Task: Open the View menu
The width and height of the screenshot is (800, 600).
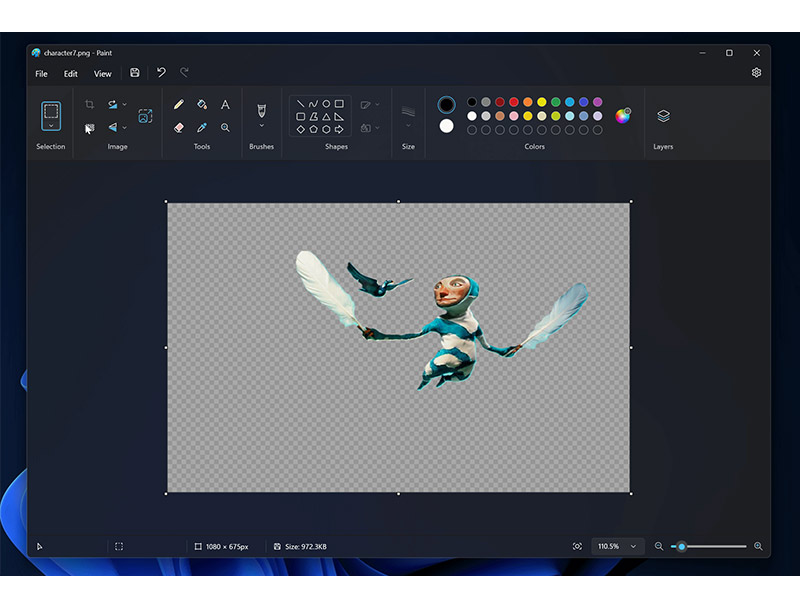Action: [103, 73]
